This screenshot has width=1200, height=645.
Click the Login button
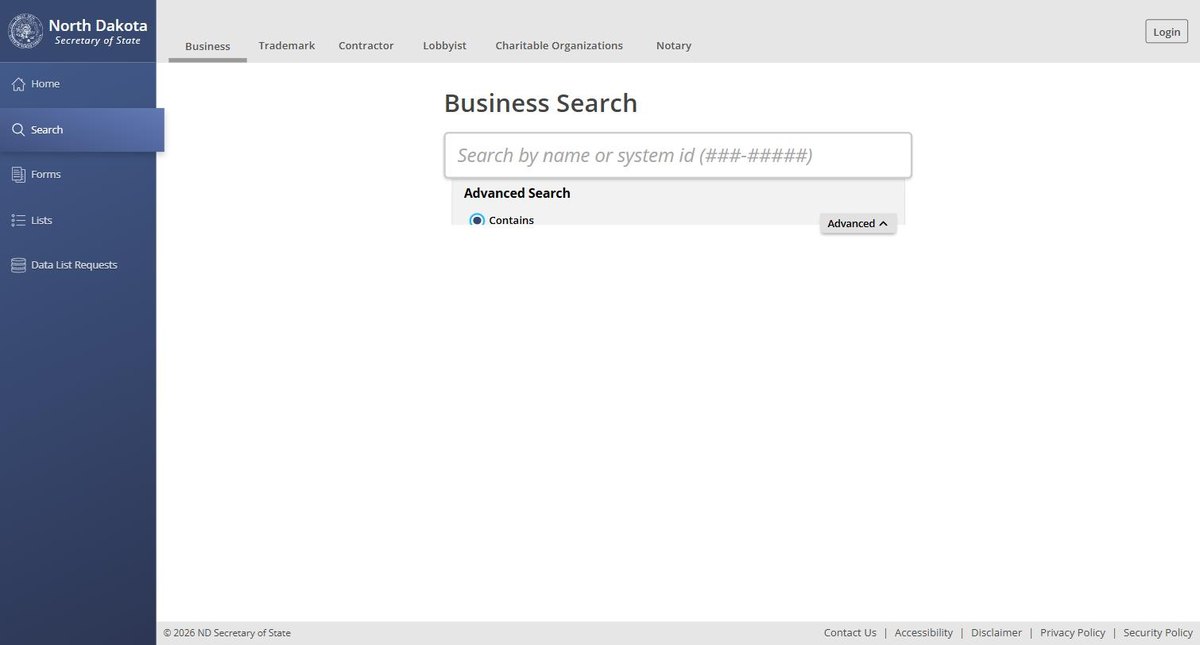click(1167, 32)
